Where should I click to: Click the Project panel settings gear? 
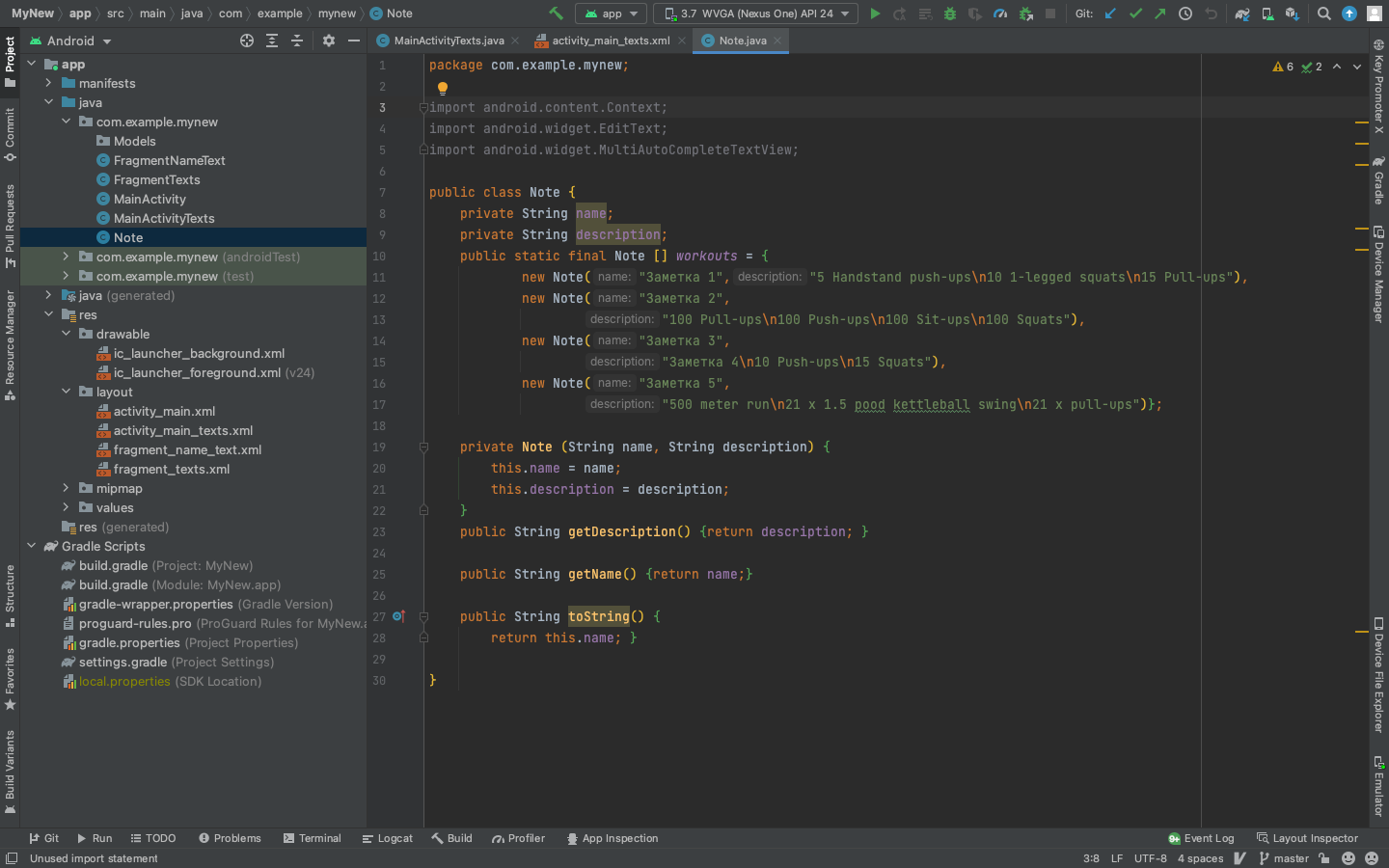[x=329, y=41]
